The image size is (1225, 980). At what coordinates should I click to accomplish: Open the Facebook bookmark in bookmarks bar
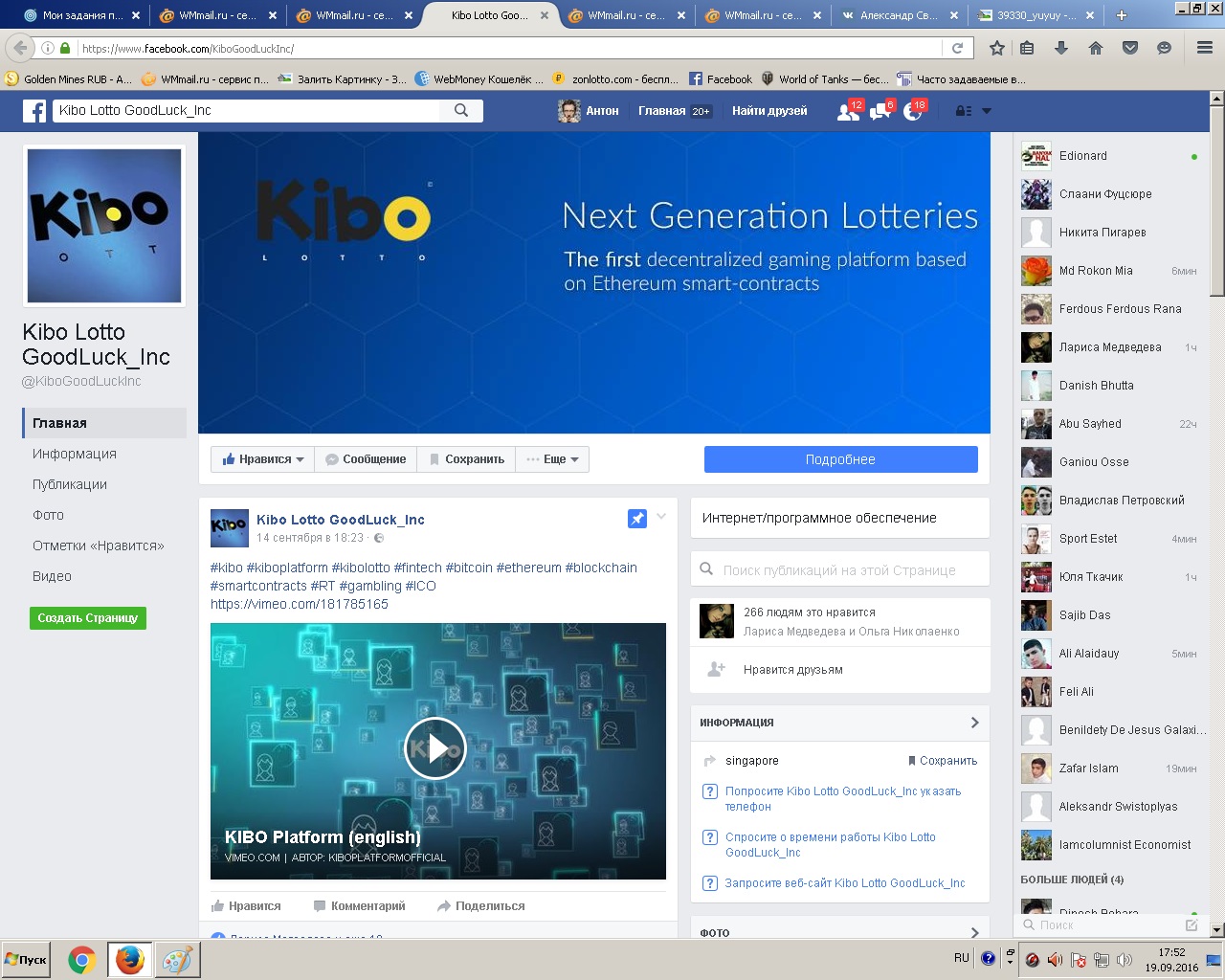click(x=720, y=79)
